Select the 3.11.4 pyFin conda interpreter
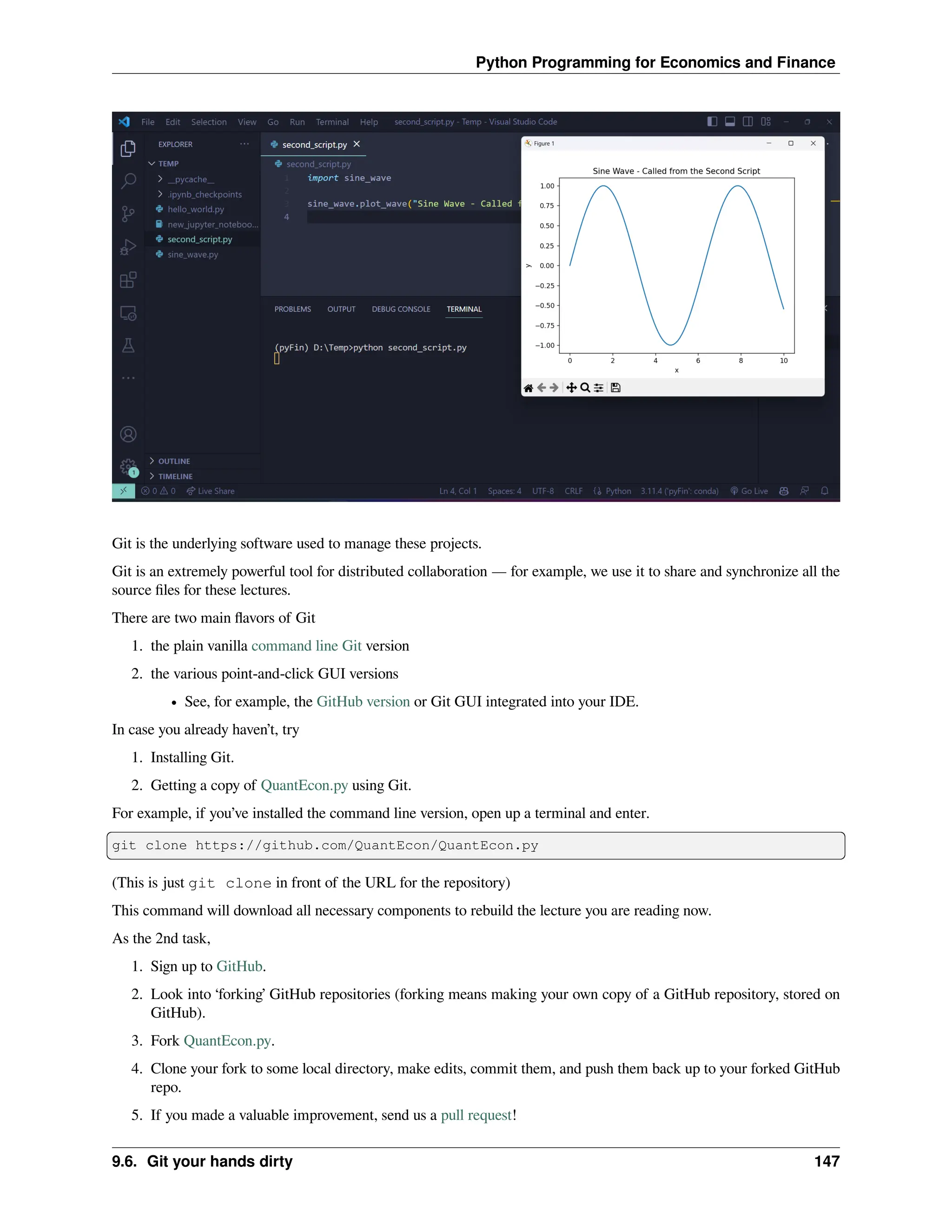952x1232 pixels. 680,491
